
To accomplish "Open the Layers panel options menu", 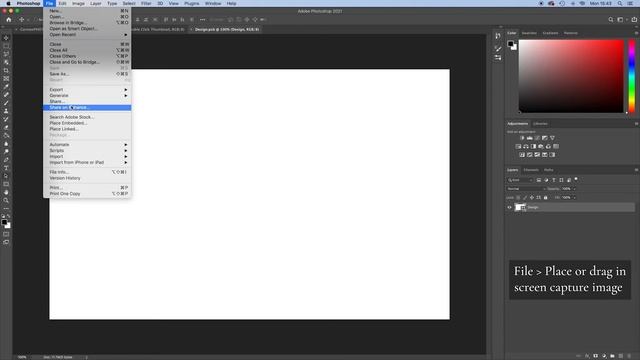I will click(x=636, y=170).
